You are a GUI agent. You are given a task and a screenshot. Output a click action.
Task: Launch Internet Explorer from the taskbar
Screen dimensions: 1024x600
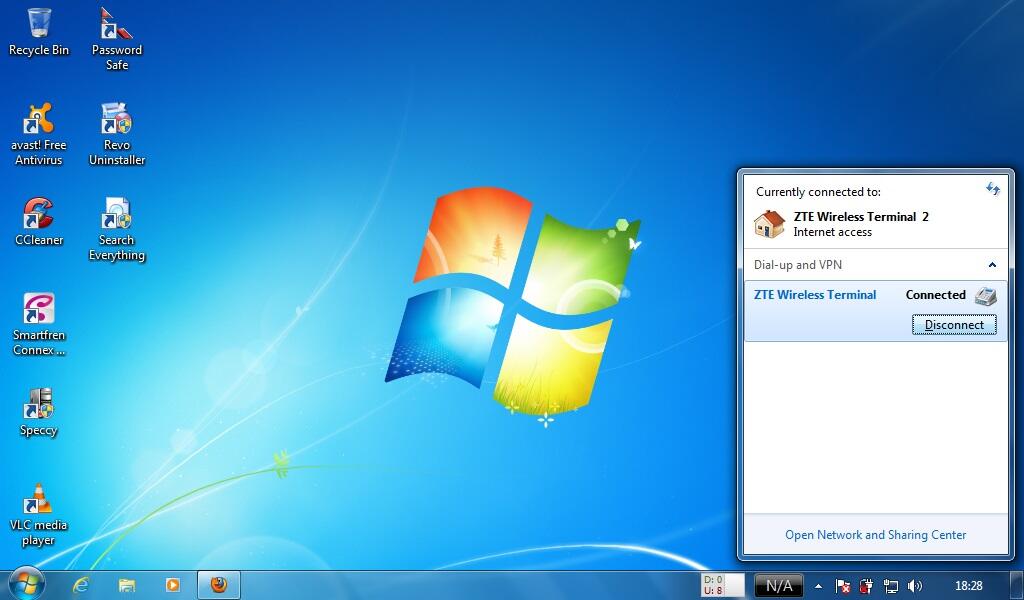(x=81, y=584)
